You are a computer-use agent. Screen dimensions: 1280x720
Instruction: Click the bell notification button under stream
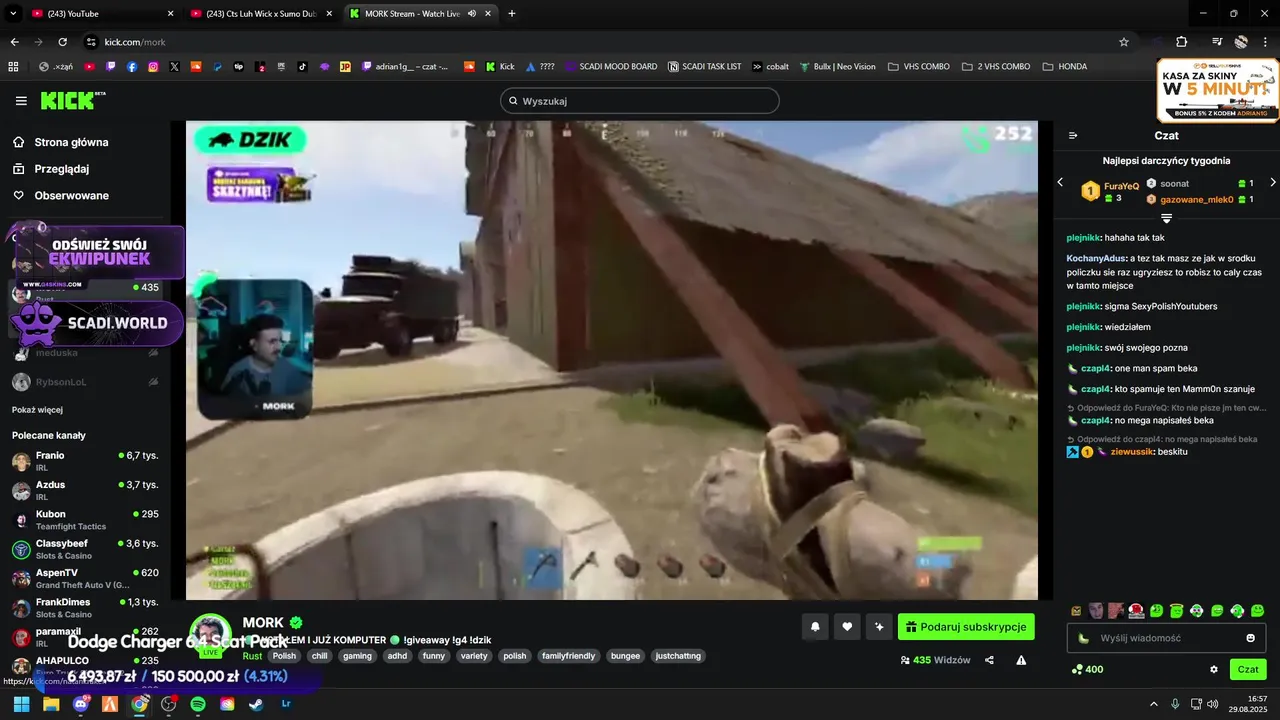pyautogui.click(x=815, y=627)
